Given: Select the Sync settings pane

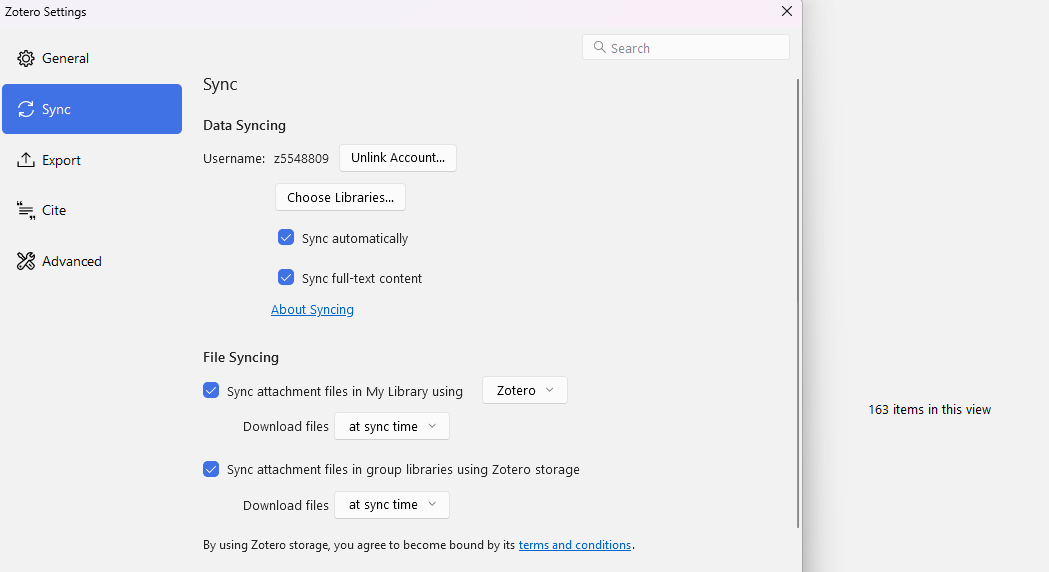Looking at the screenshot, I should 92,109.
